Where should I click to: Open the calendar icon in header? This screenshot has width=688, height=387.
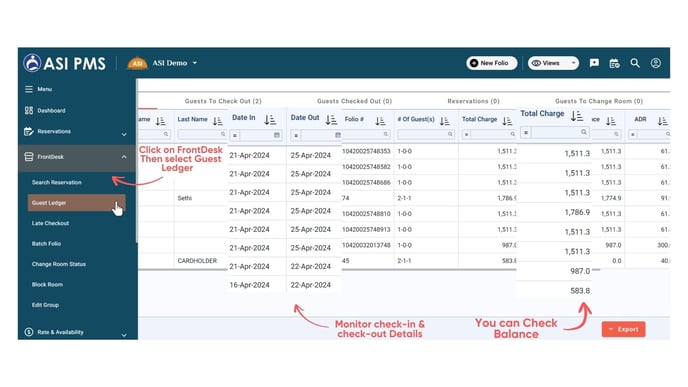tap(614, 63)
